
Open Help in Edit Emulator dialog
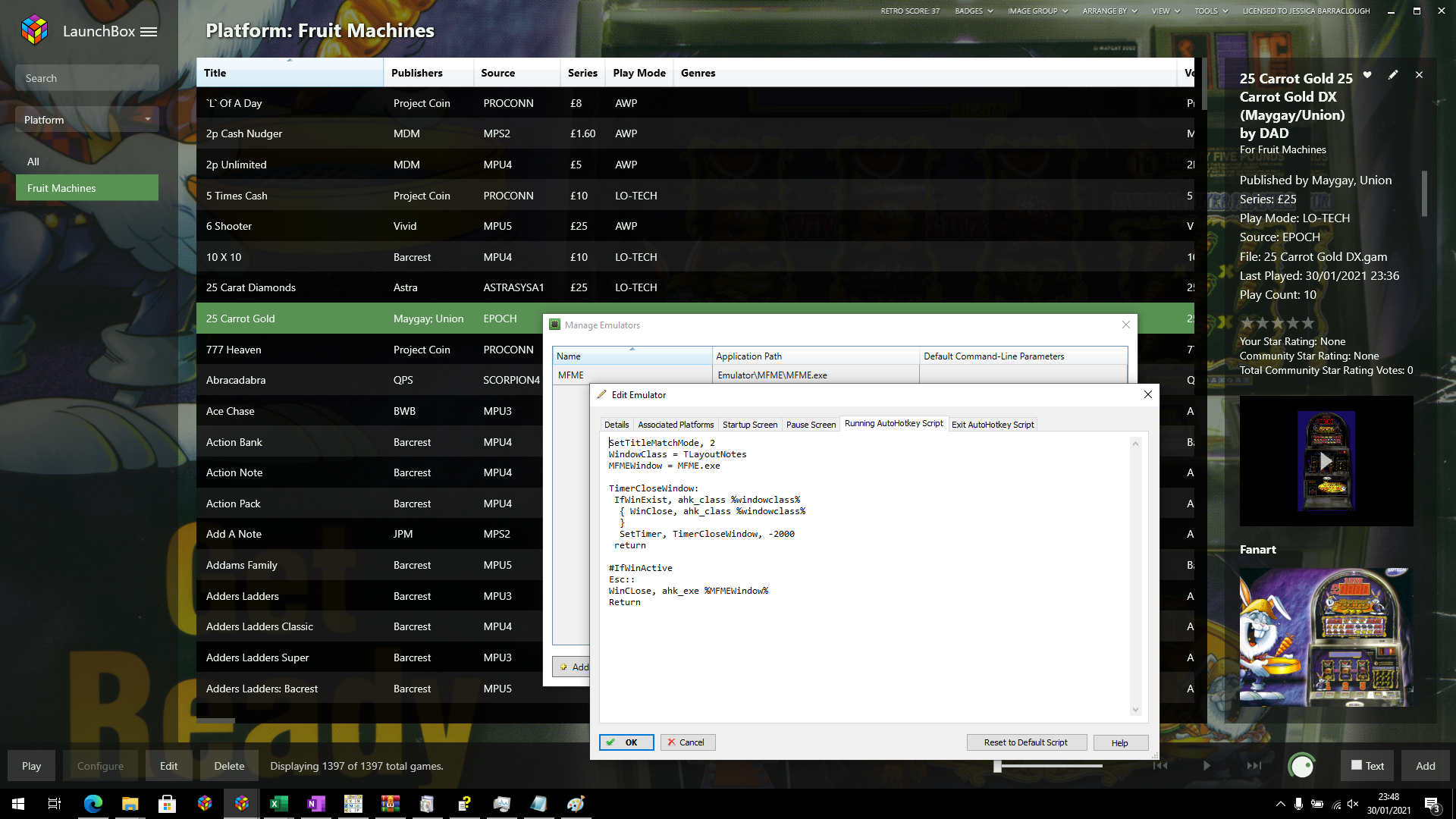click(1120, 742)
